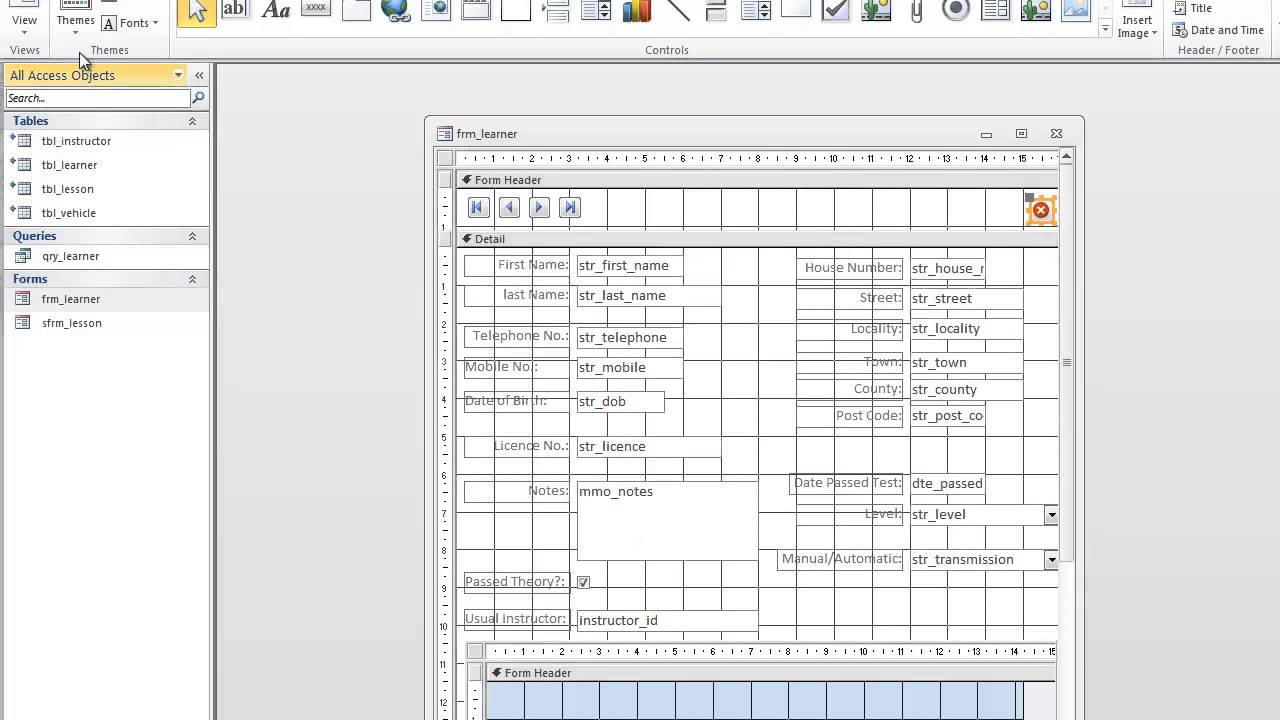Click the next-record navigation button on form
Screen dimensions: 1280x720
pos(539,207)
